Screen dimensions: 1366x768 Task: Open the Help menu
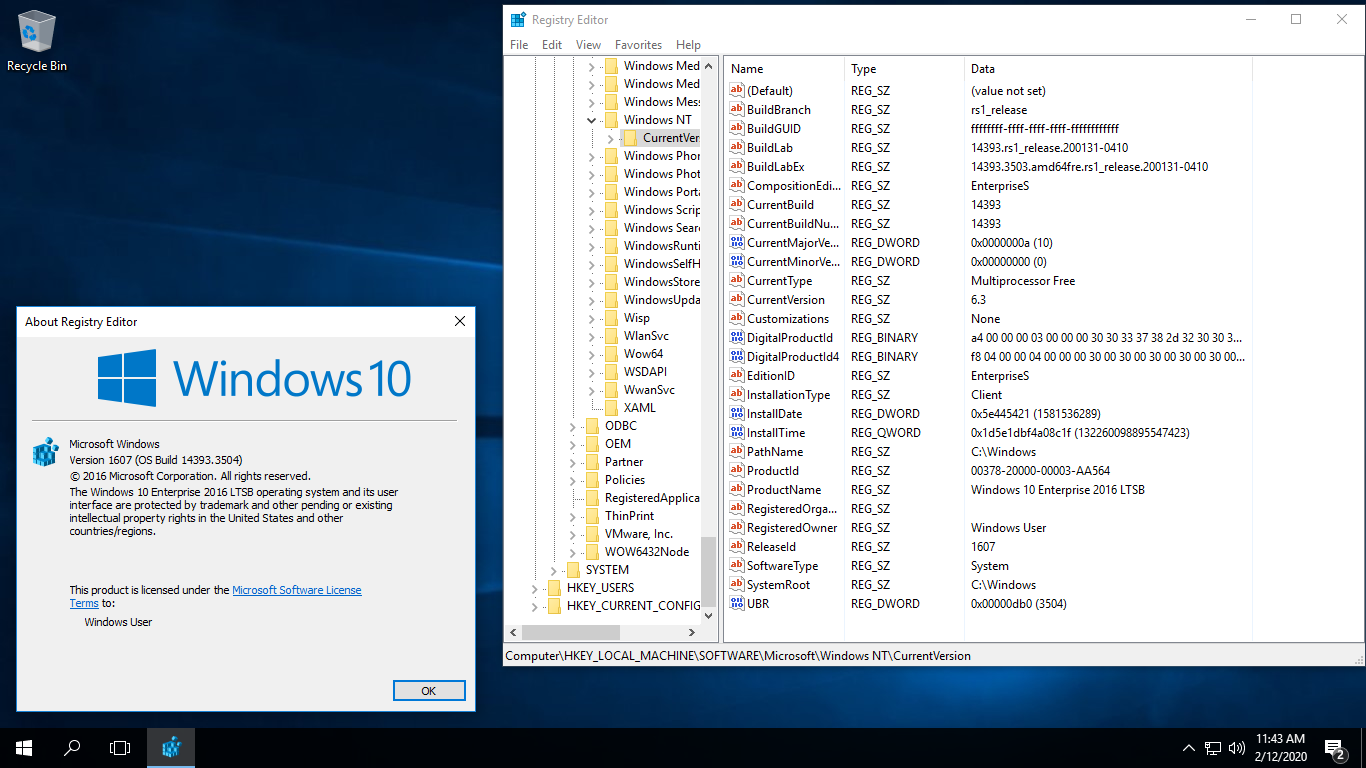pyautogui.click(x=688, y=45)
